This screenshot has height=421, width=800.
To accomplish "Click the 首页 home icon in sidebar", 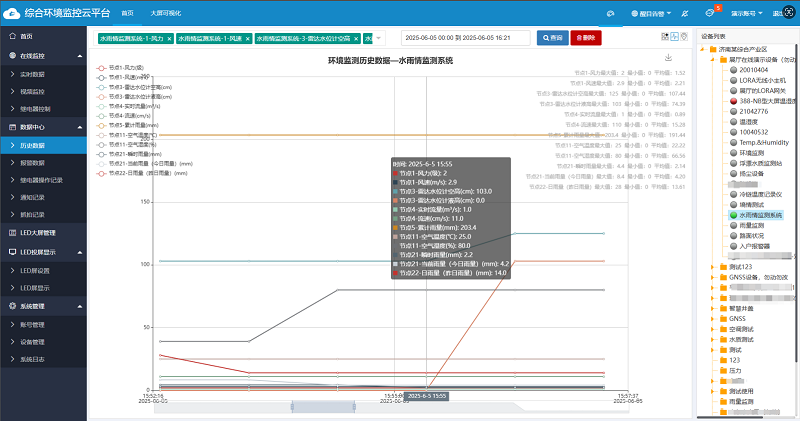I will click(x=11, y=36).
